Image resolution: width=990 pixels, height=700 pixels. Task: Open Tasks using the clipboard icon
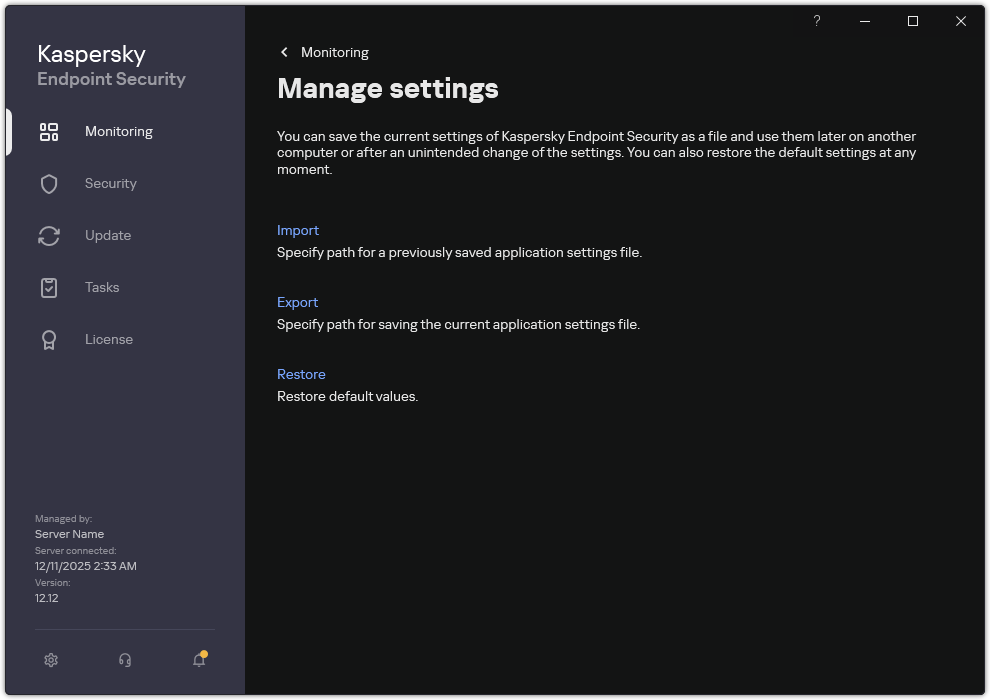click(49, 287)
